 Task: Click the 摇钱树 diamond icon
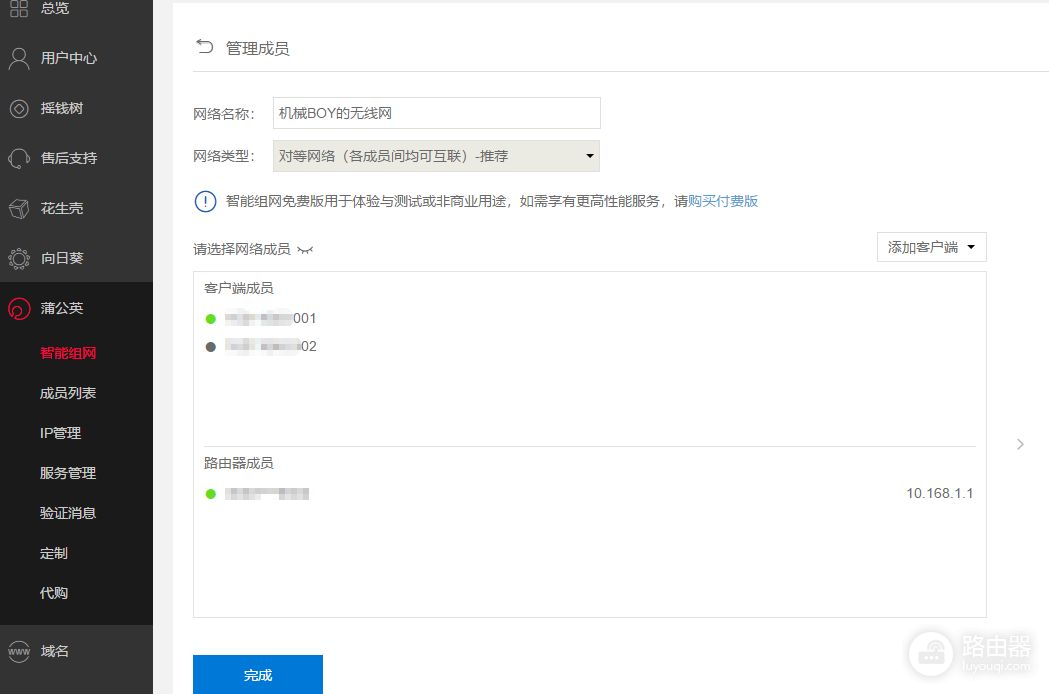pos(19,108)
